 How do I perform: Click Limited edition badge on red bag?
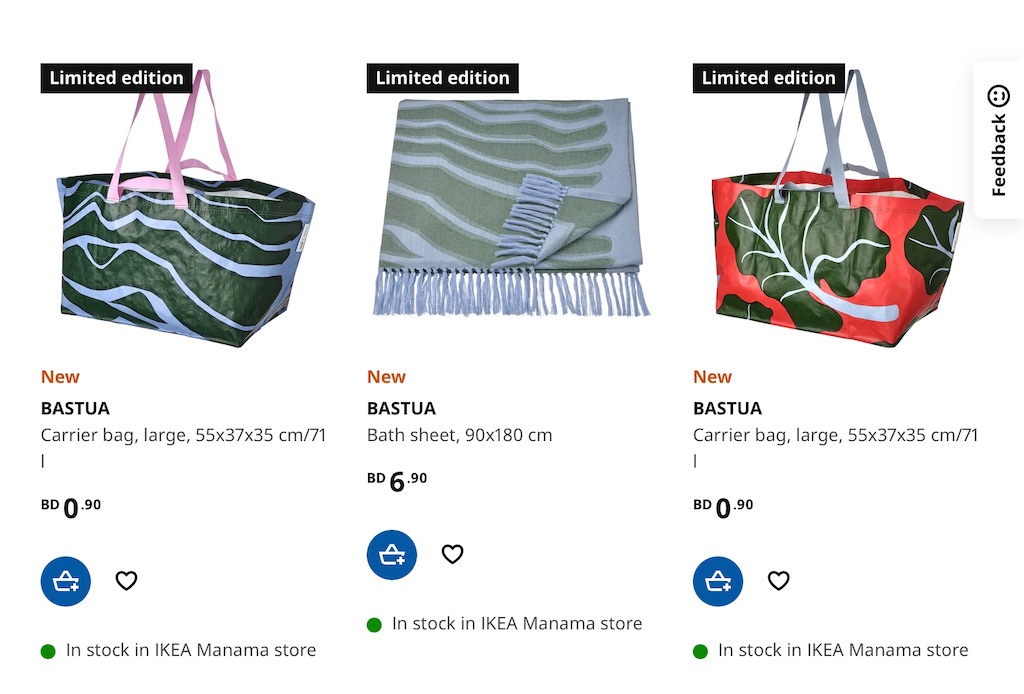769,78
